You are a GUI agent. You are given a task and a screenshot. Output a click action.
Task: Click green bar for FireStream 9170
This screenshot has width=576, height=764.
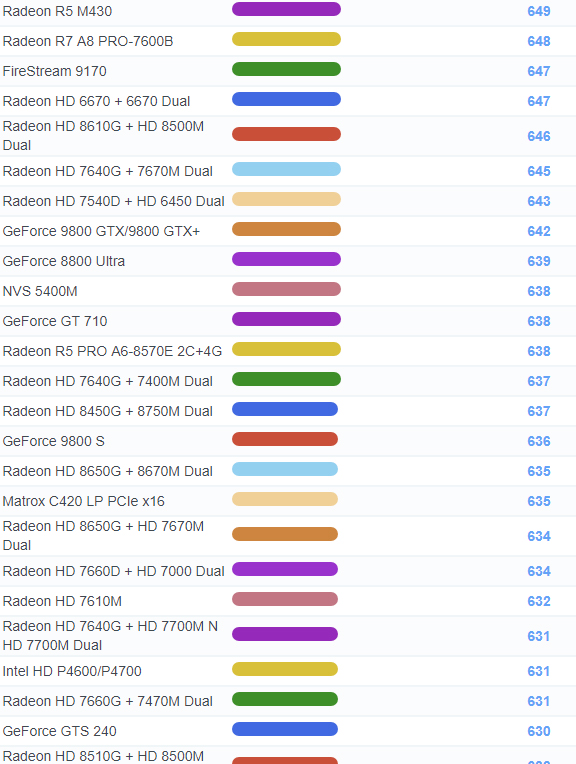[x=287, y=69]
